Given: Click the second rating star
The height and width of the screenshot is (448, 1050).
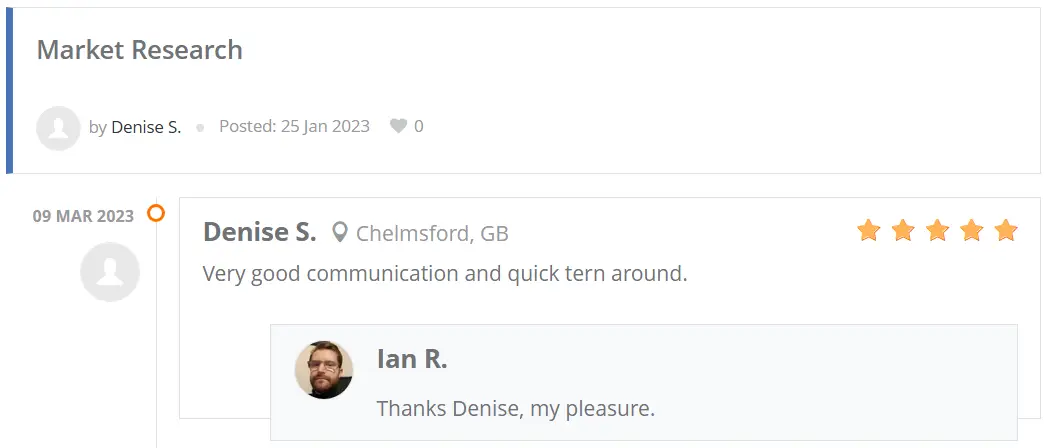Looking at the screenshot, I should (x=903, y=230).
